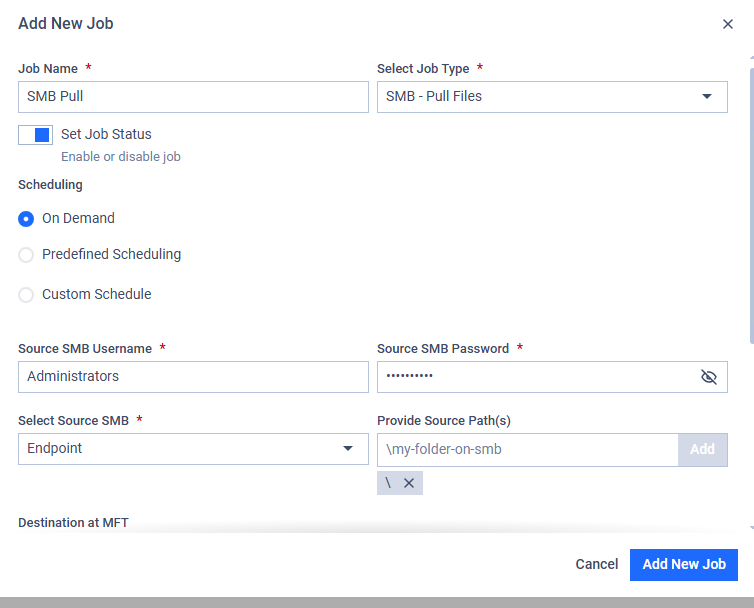Toggle password visibility eye icon

pos(708,377)
